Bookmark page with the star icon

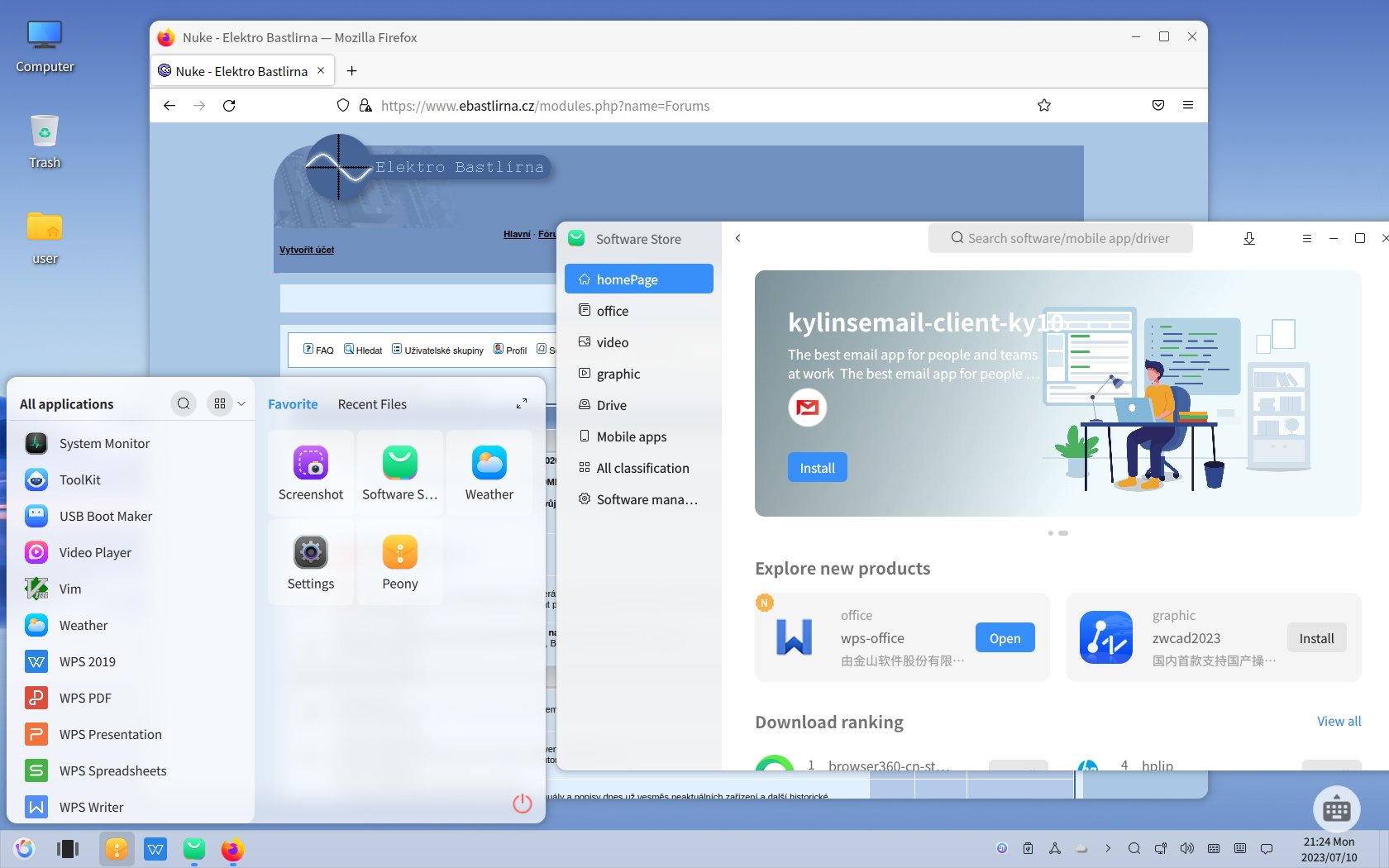tap(1044, 106)
